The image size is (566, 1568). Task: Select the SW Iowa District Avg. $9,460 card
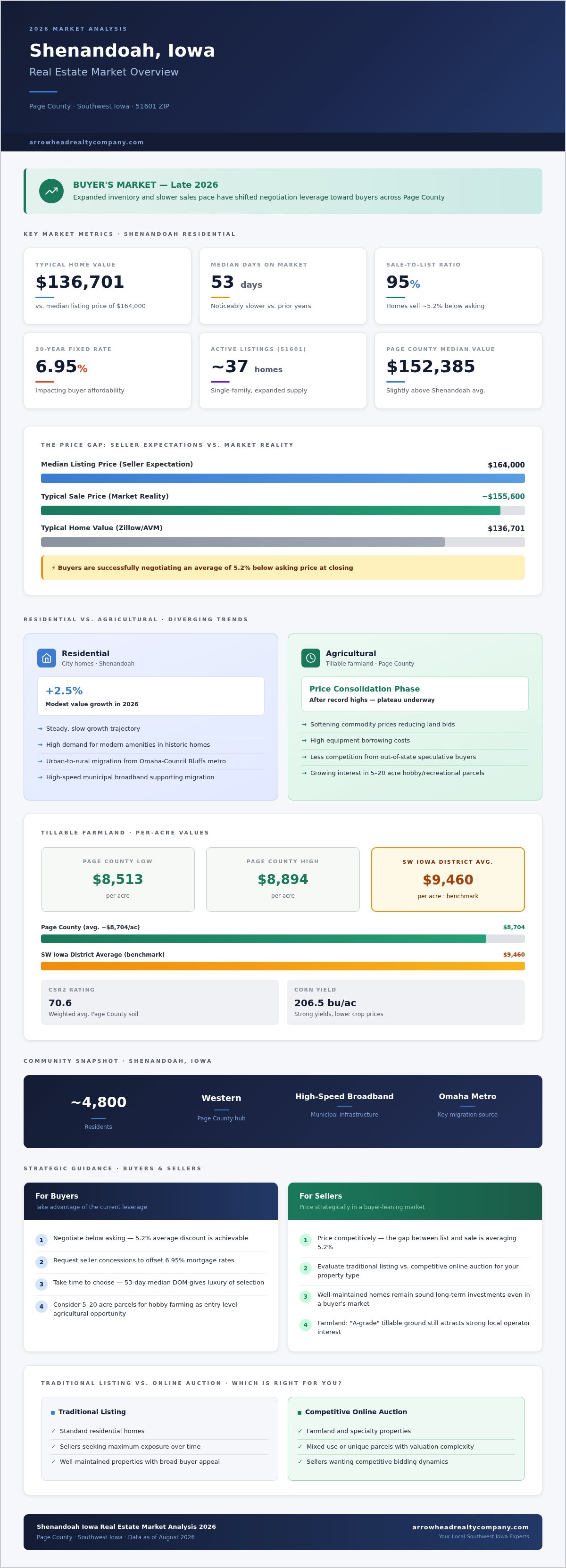pos(448,880)
